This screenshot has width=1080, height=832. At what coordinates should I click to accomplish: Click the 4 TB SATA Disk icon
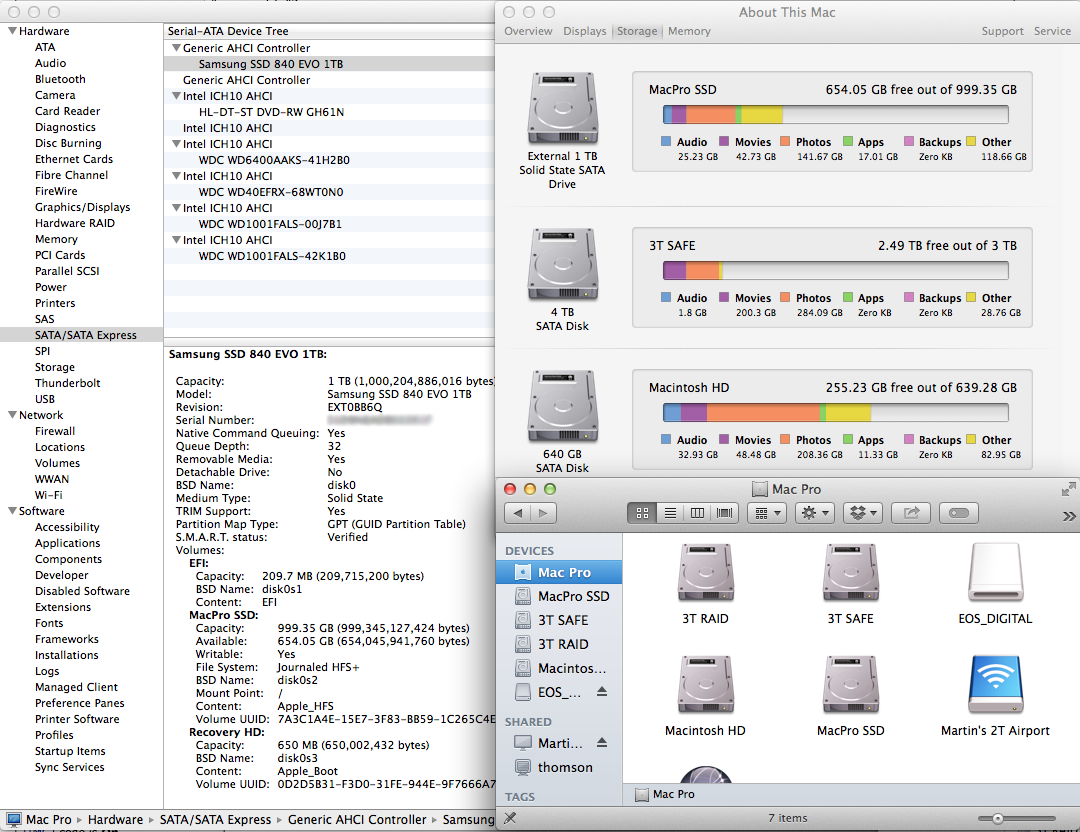pyautogui.click(x=563, y=264)
